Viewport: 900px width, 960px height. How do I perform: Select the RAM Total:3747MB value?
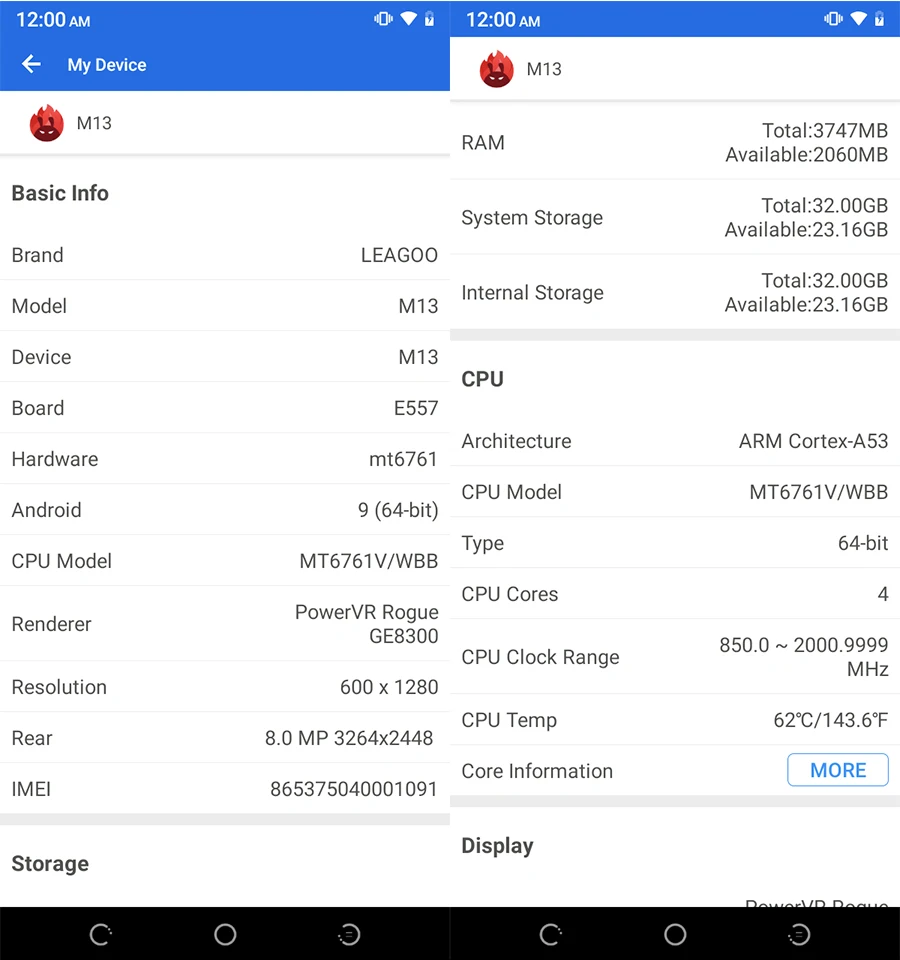(825, 130)
